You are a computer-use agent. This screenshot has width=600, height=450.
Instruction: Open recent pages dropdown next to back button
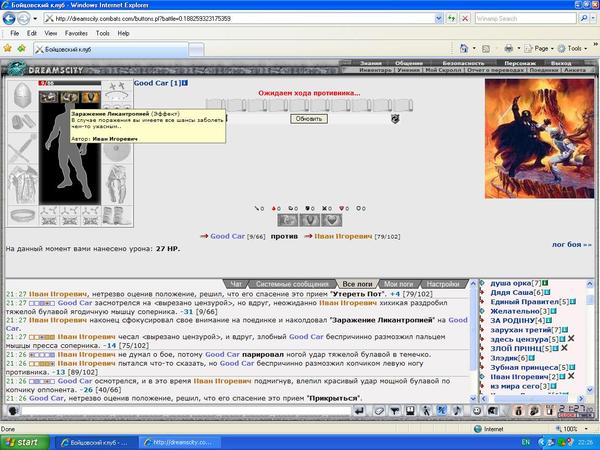[x=35, y=18]
